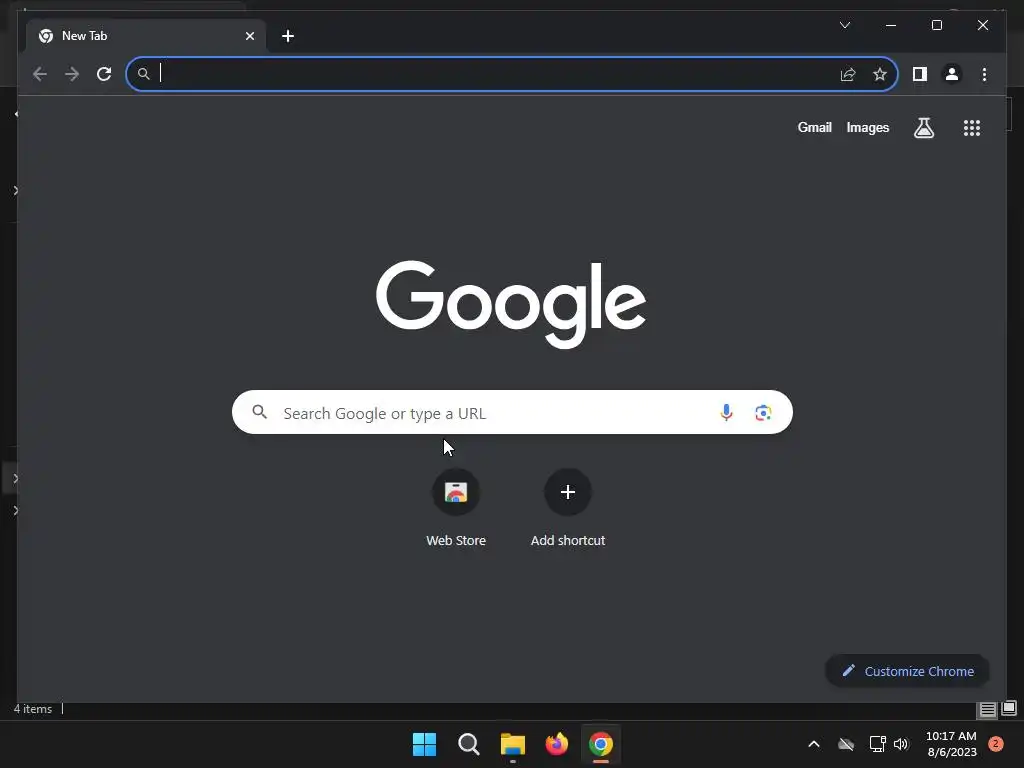Image resolution: width=1024 pixels, height=768 pixels.
Task: Focus the Search Google or type a URL box
Action: (x=512, y=412)
